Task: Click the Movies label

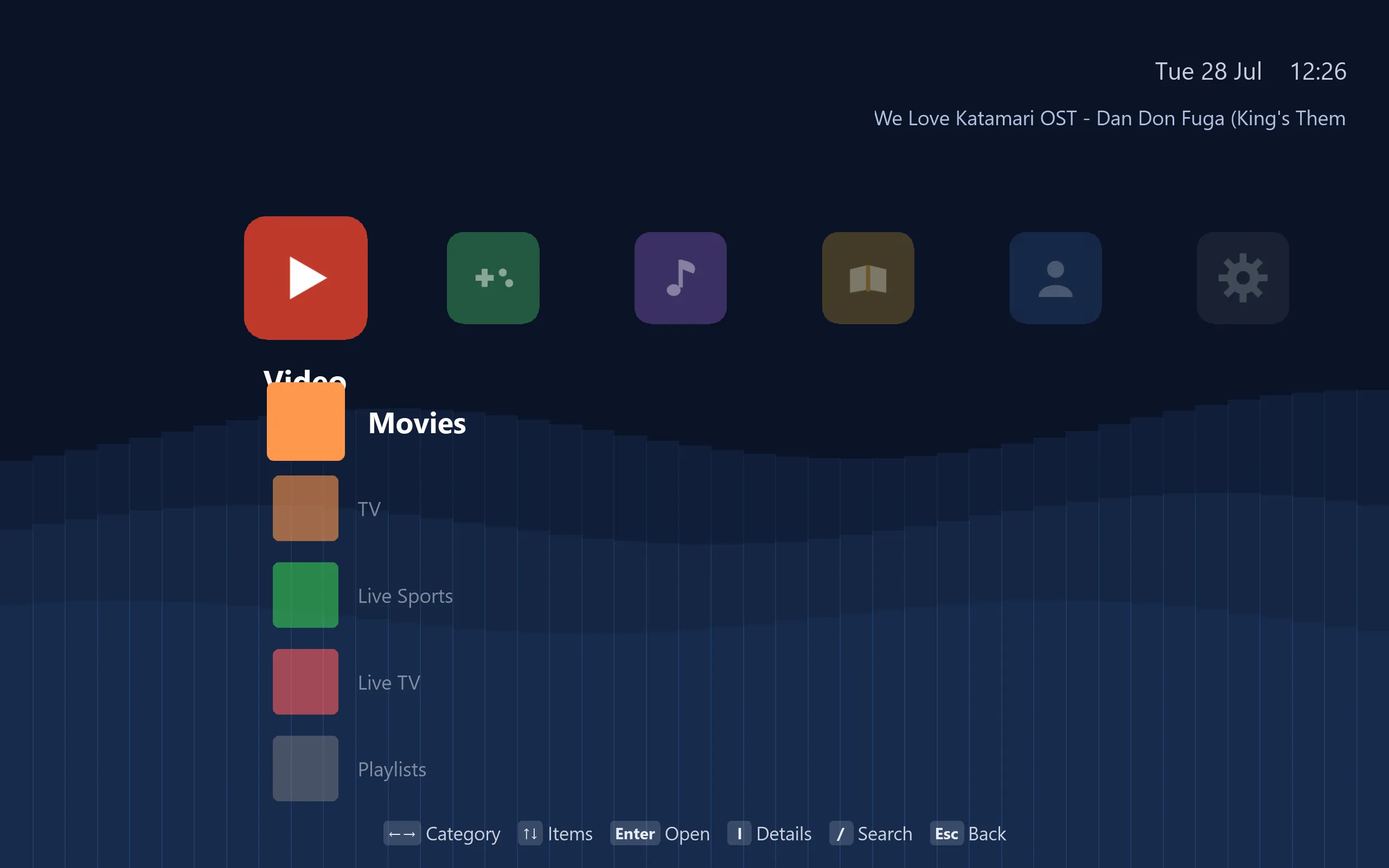Action: point(417,423)
